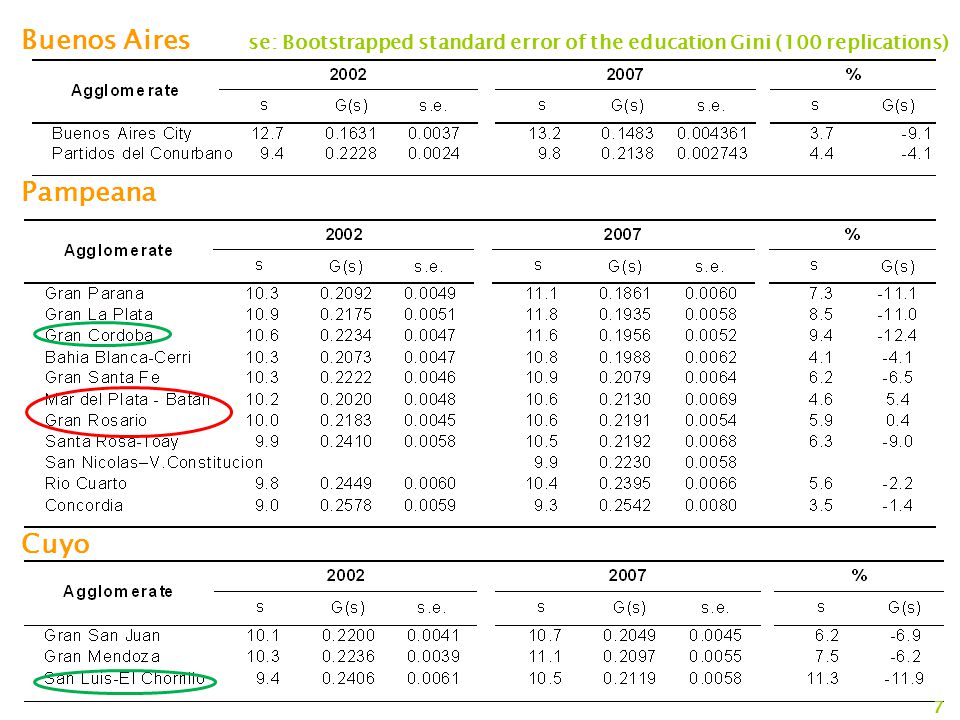Select the '2002' header in Buenos Aires table
Screen dimensions: 960x720
tap(348, 75)
